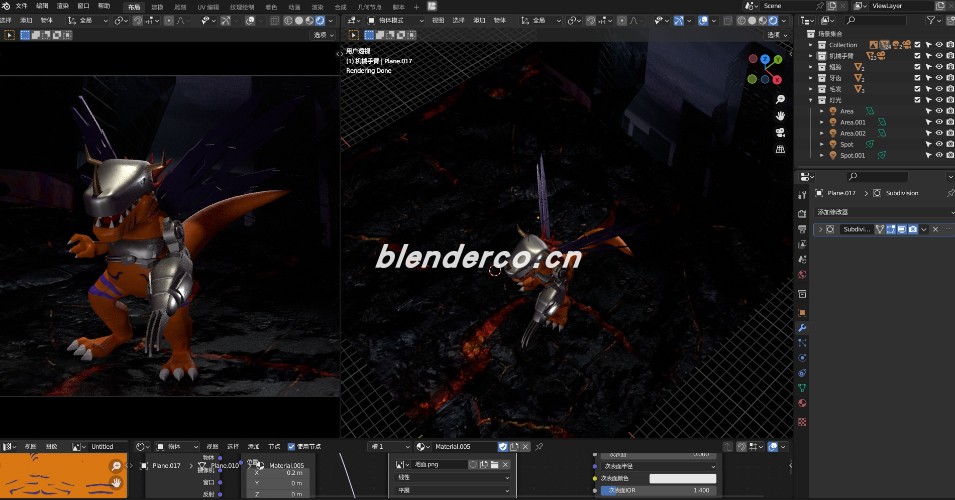Disable Spot render with camera icon

(950, 144)
